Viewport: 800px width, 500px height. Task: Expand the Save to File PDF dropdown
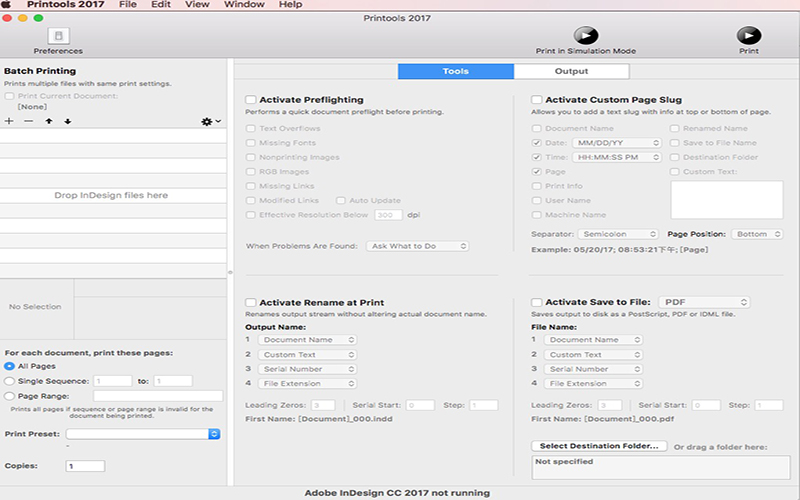click(704, 302)
